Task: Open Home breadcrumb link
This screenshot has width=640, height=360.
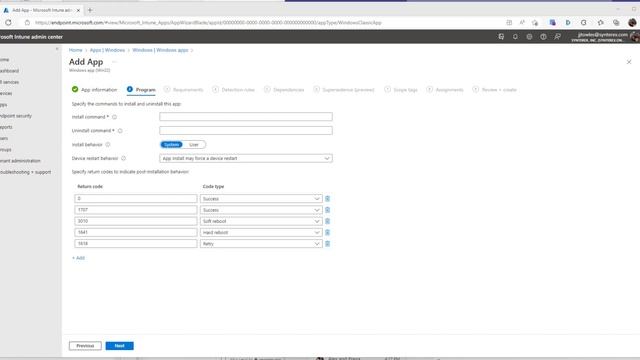Action: point(76,50)
